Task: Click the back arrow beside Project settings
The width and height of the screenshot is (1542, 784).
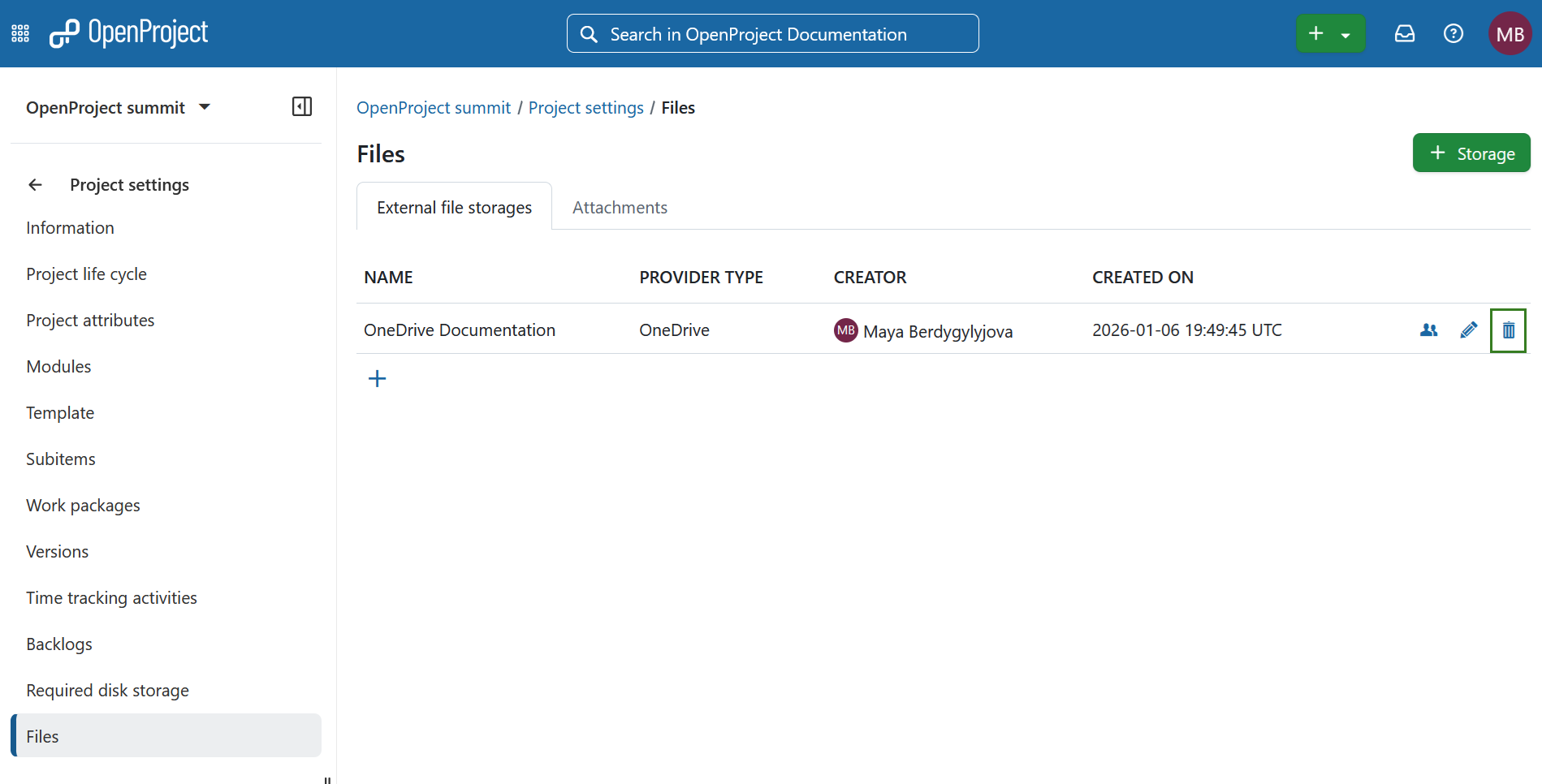Action: tap(35, 184)
